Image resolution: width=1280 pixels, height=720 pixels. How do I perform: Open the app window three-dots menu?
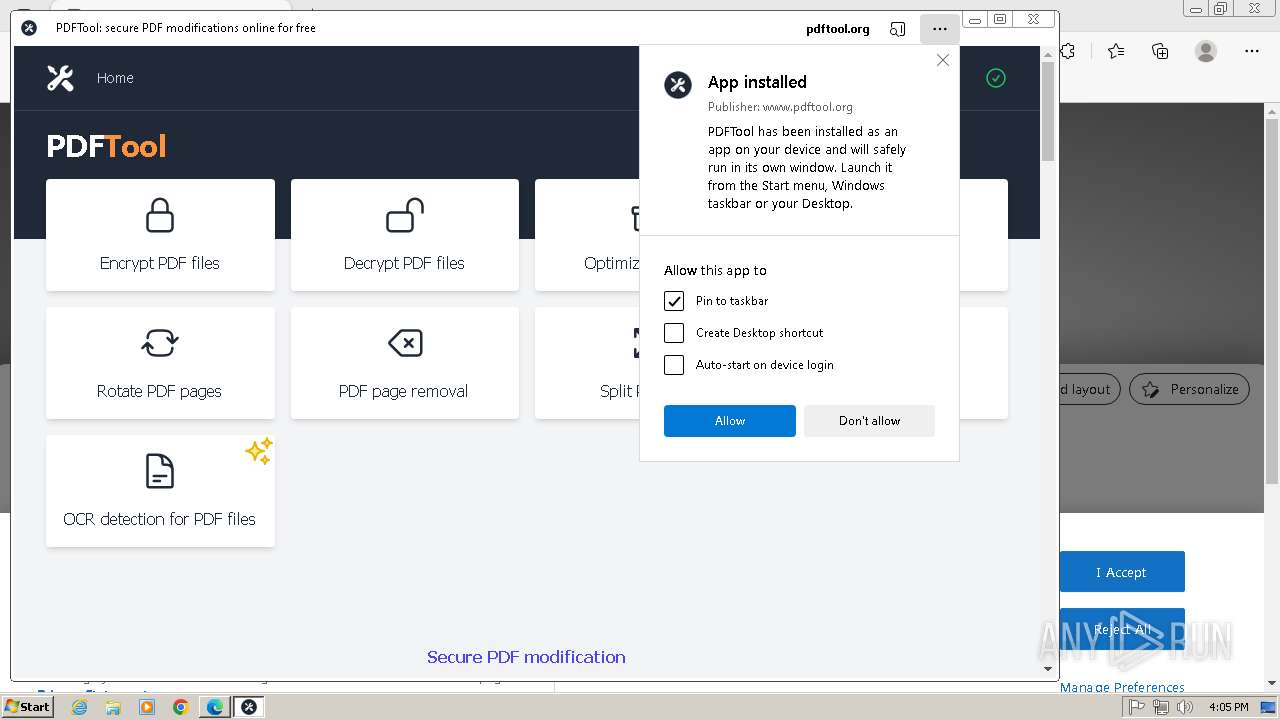939,29
